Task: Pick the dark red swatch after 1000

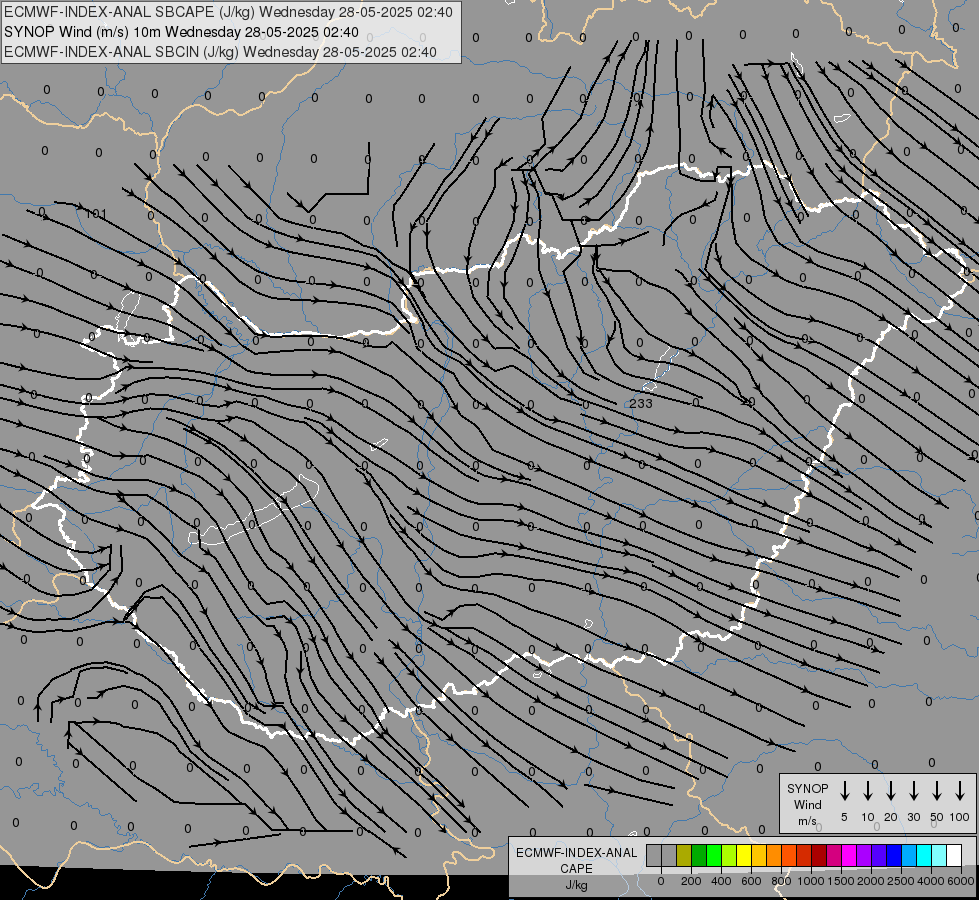Action: click(x=820, y=856)
